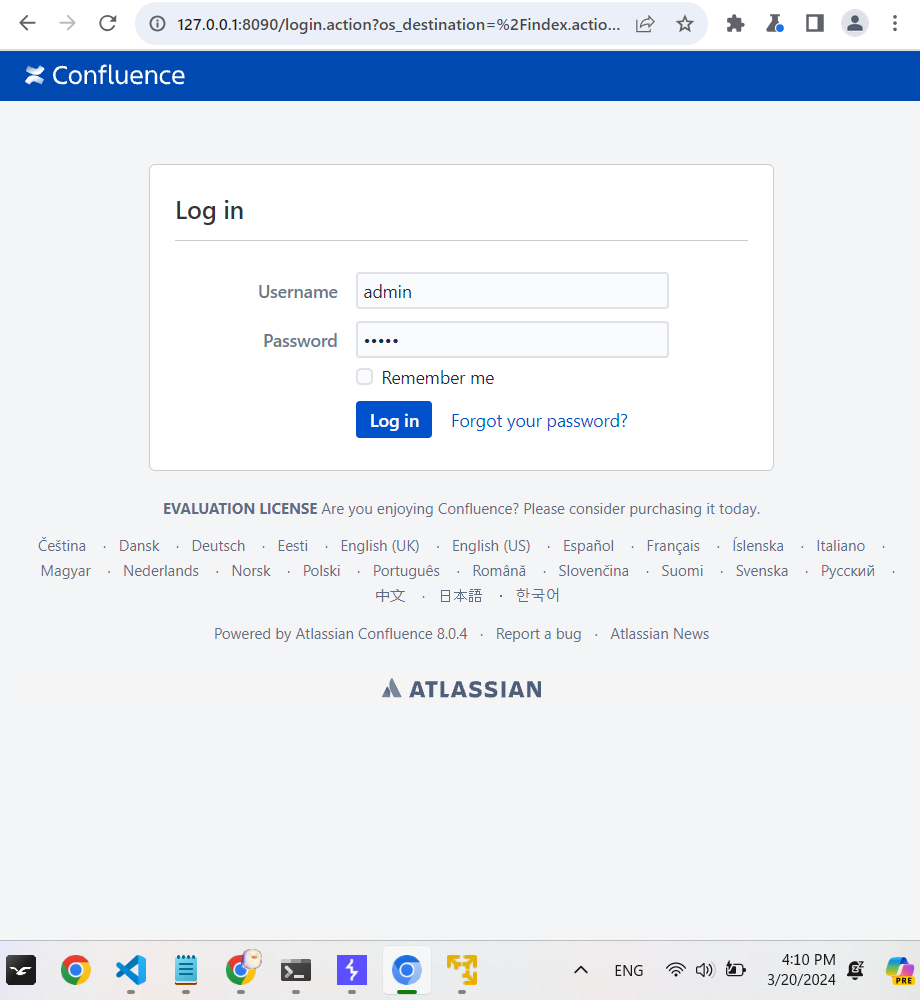The width and height of the screenshot is (920, 1000).
Task: Open Forgot your password link
Action: coord(539,421)
